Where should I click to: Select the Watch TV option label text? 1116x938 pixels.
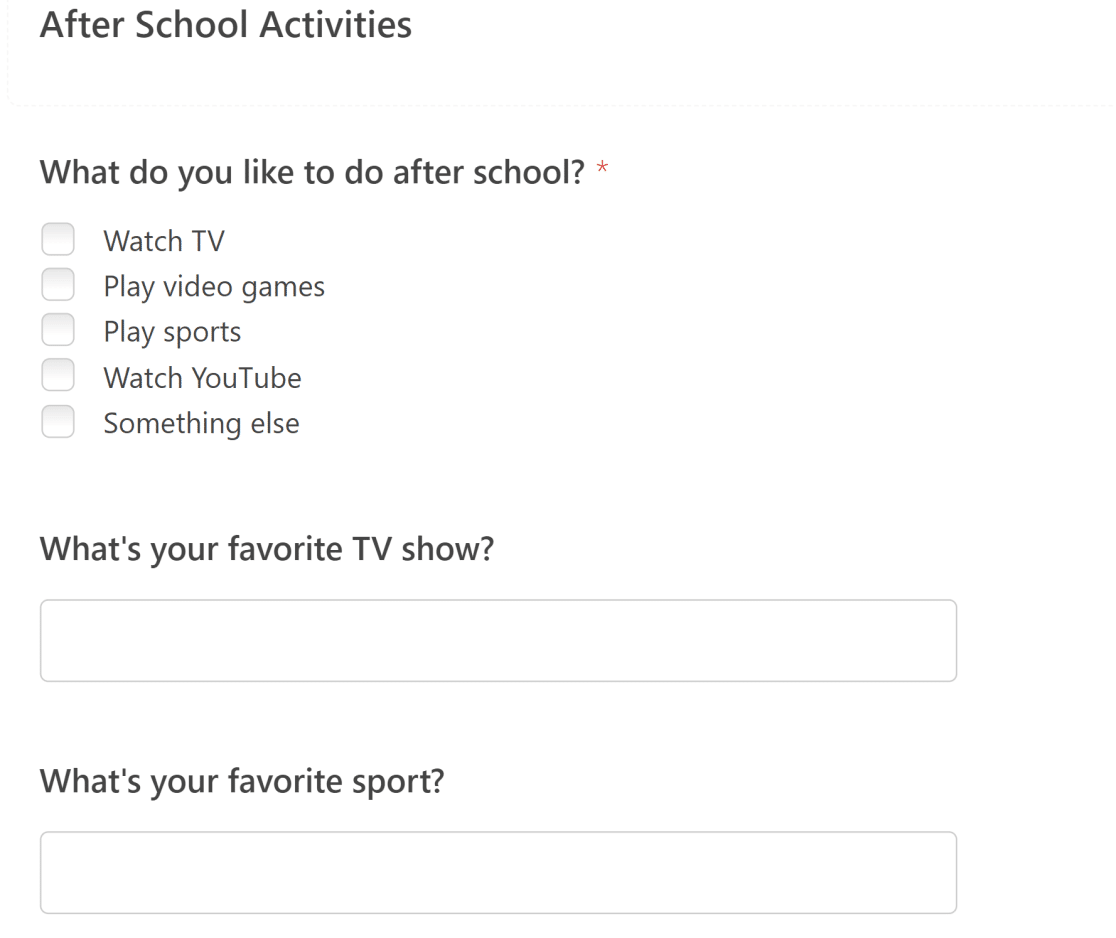(163, 240)
